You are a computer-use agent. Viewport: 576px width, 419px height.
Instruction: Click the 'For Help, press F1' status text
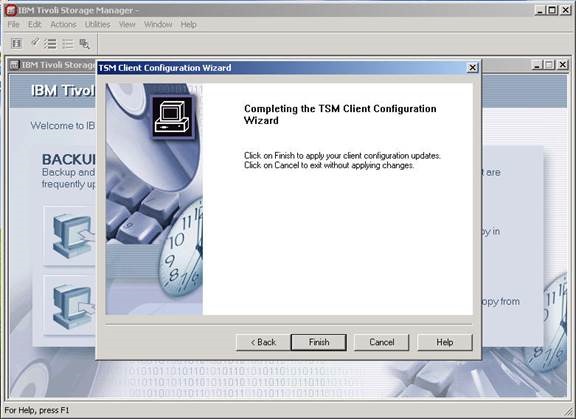[37, 410]
